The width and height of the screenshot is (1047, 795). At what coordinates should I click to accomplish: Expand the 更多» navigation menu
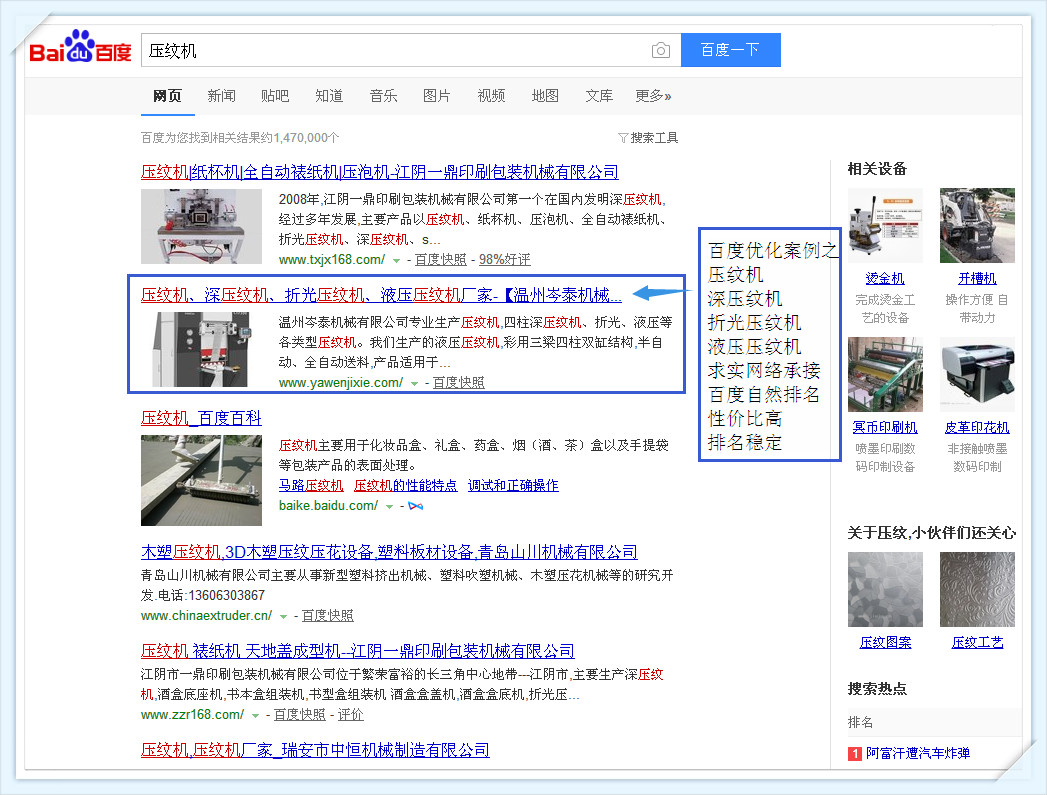click(653, 96)
